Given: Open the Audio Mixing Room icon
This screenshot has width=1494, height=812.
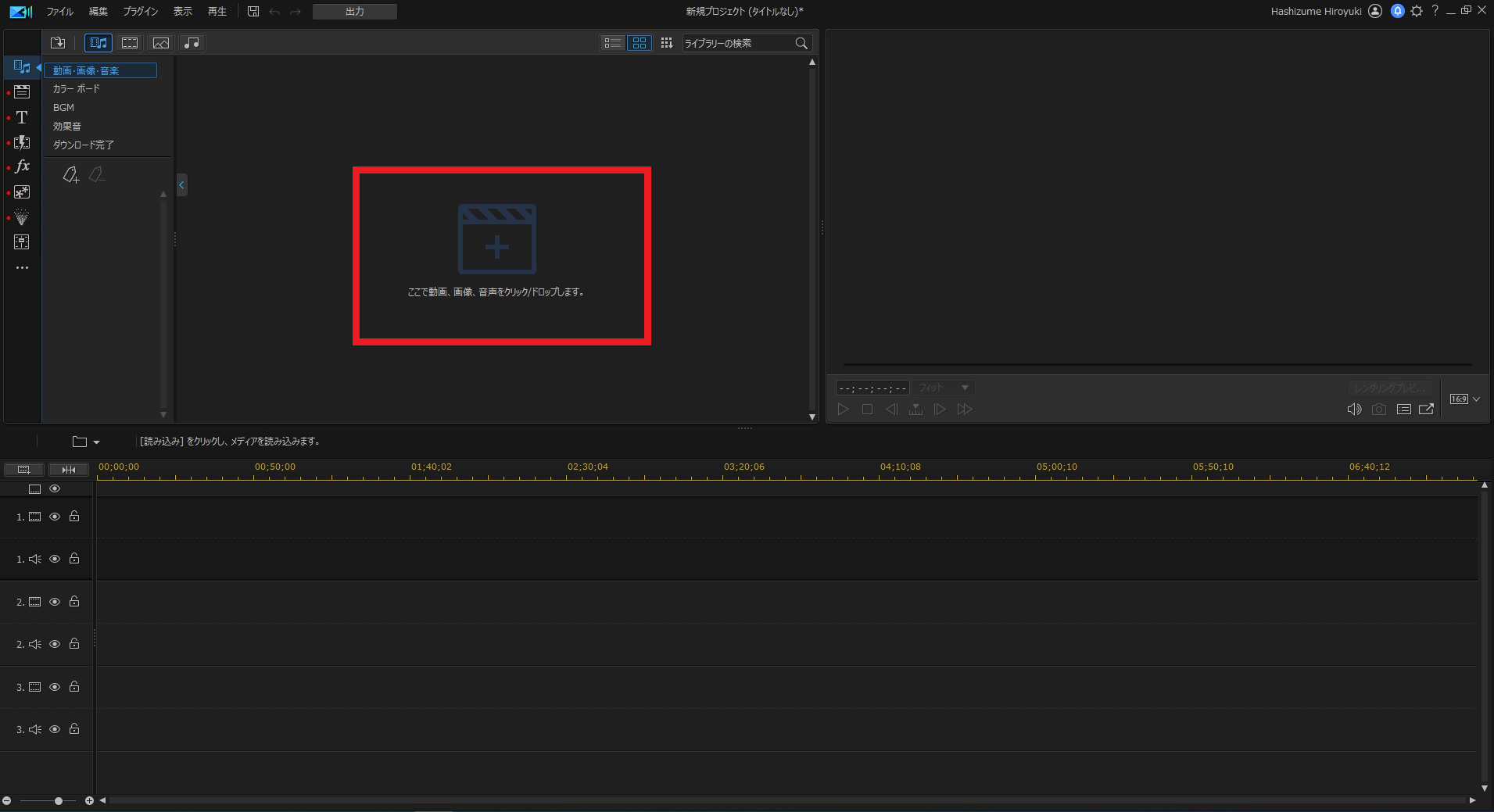Looking at the screenshot, I should [22, 242].
